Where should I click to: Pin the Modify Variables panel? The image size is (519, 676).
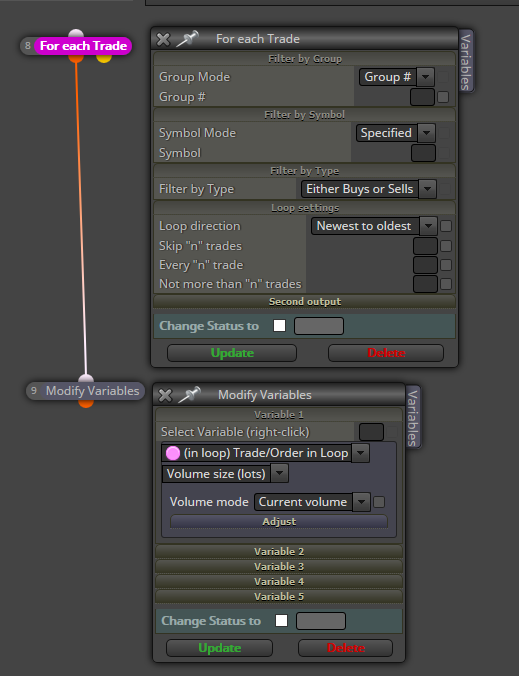coord(189,394)
